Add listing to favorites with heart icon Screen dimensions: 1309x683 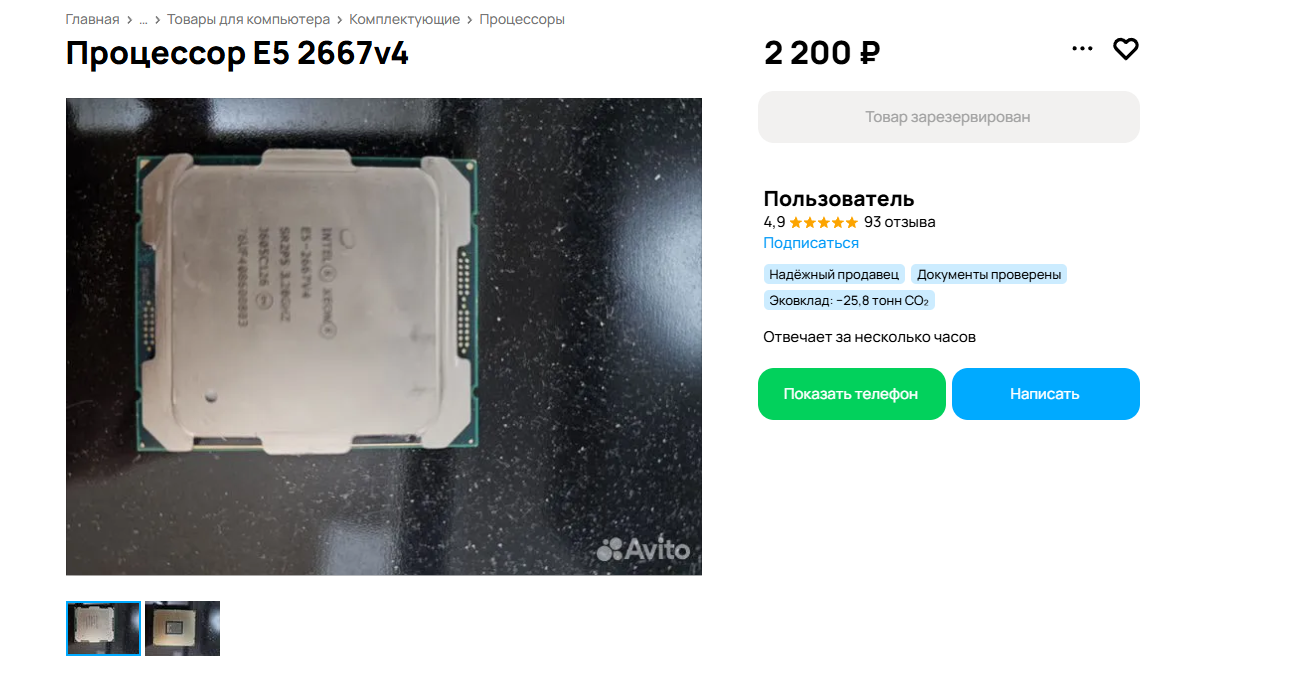click(1126, 49)
